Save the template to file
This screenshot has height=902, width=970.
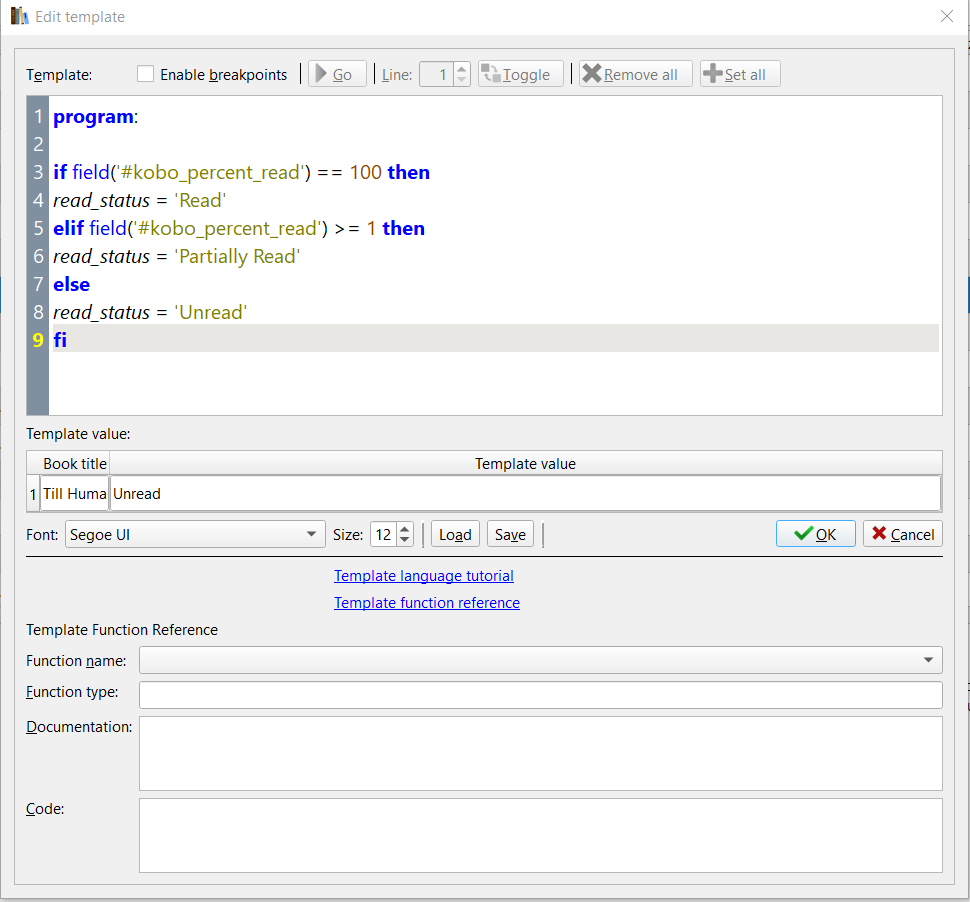pos(510,534)
